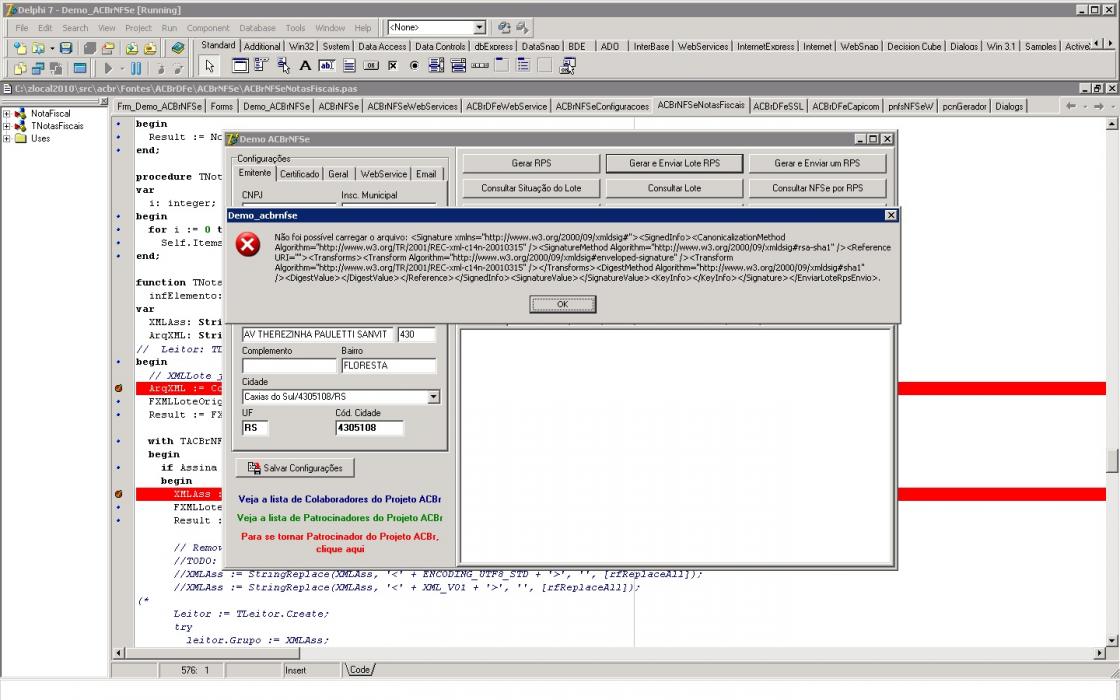
Task: Select the Edit component icon
Action: [x=326, y=66]
